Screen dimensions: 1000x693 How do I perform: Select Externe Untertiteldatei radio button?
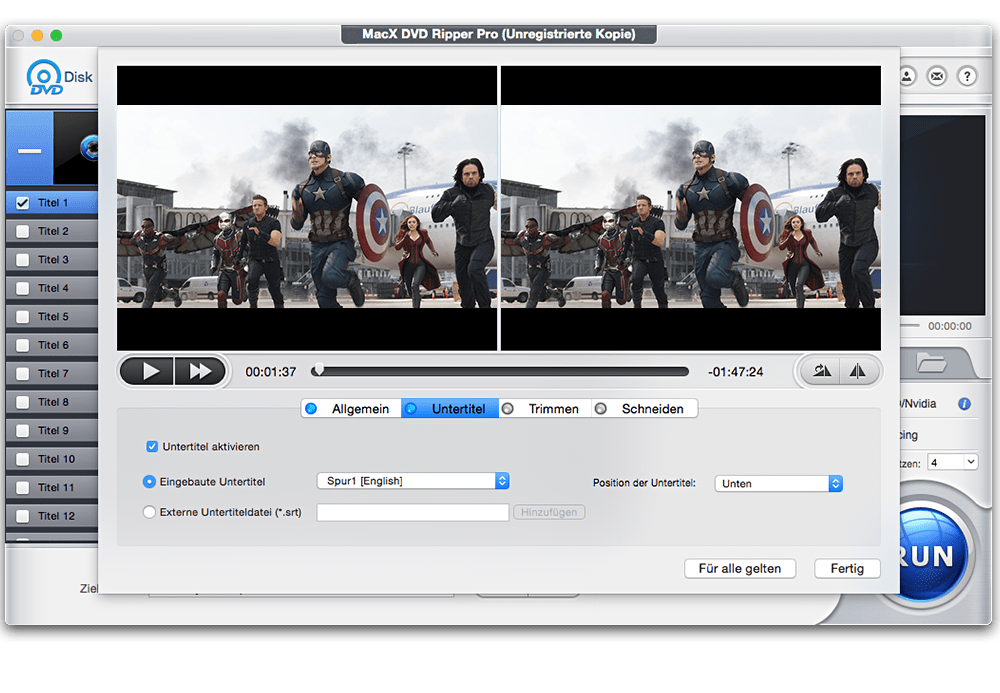(149, 511)
